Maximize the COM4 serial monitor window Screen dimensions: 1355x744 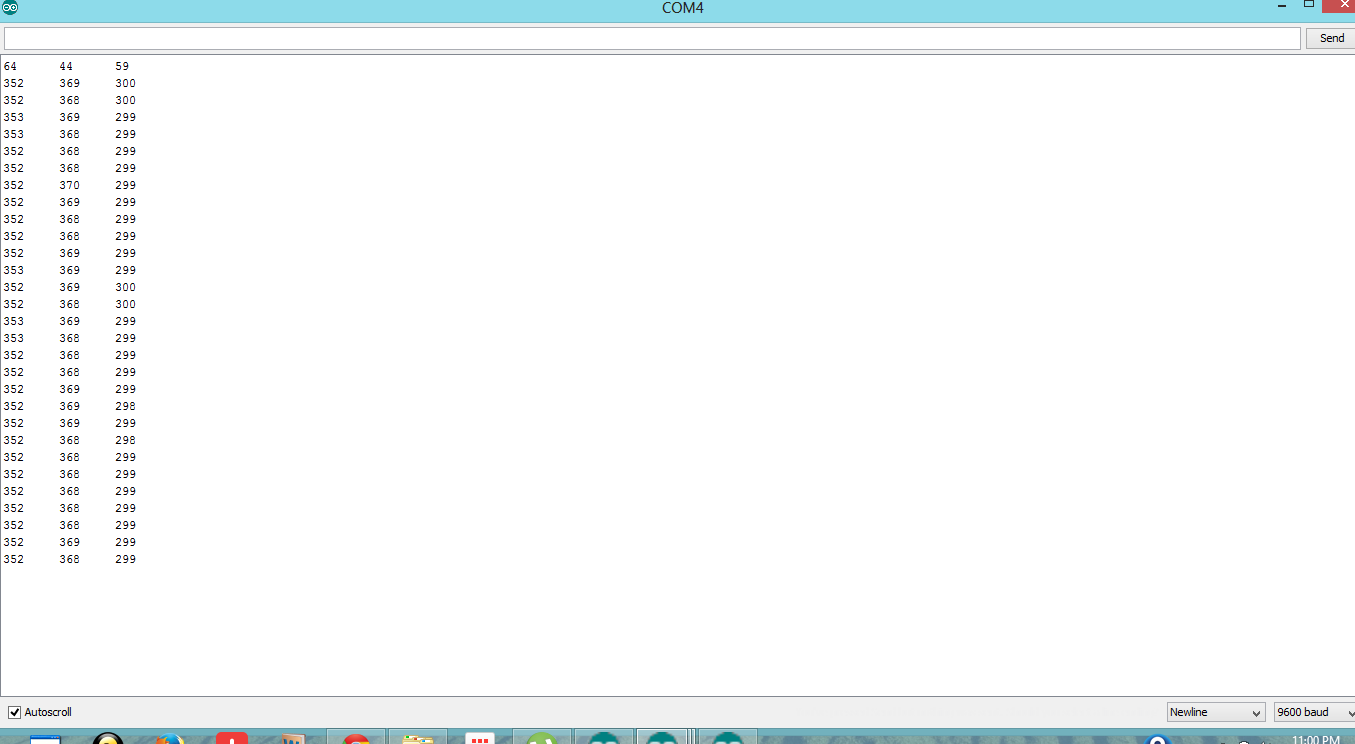click(x=1308, y=5)
